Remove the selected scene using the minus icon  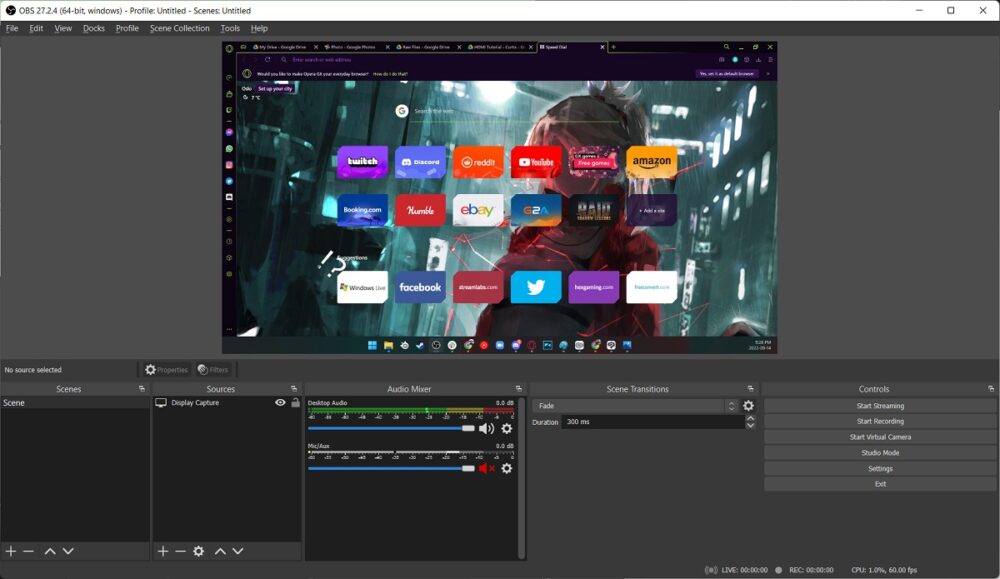(x=27, y=551)
